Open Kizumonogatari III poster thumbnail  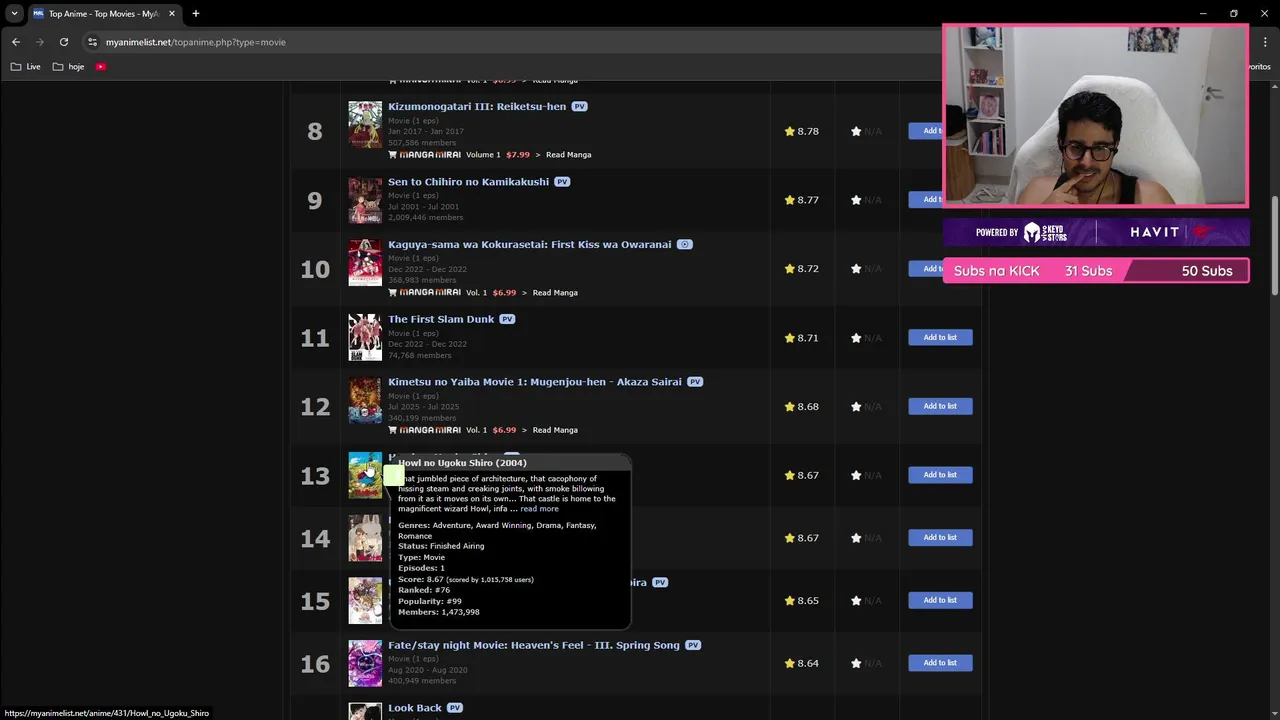click(x=365, y=125)
